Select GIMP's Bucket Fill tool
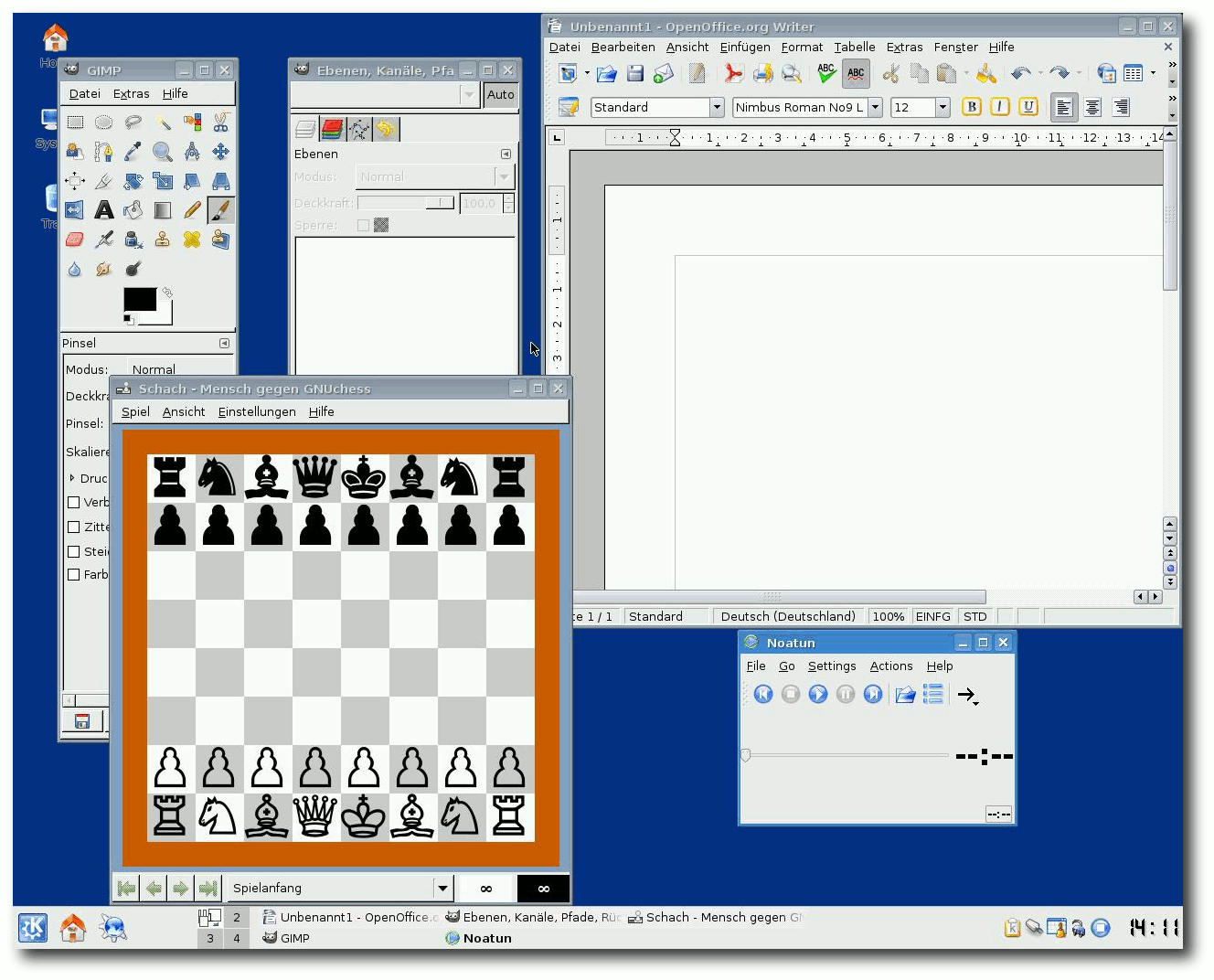This screenshot has width=1214, height=980. (x=133, y=210)
